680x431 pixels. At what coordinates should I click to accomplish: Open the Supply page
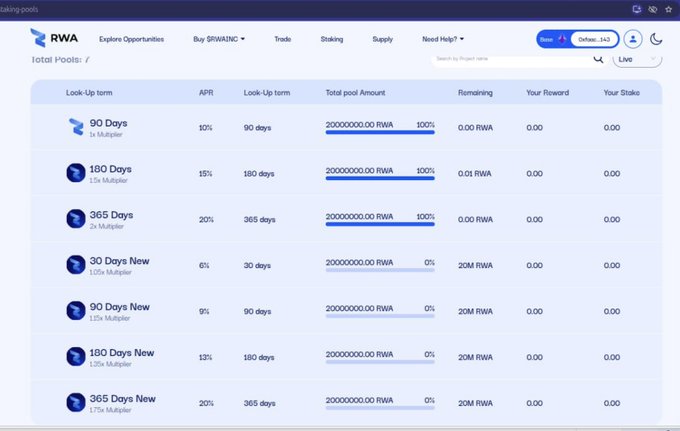[382, 39]
